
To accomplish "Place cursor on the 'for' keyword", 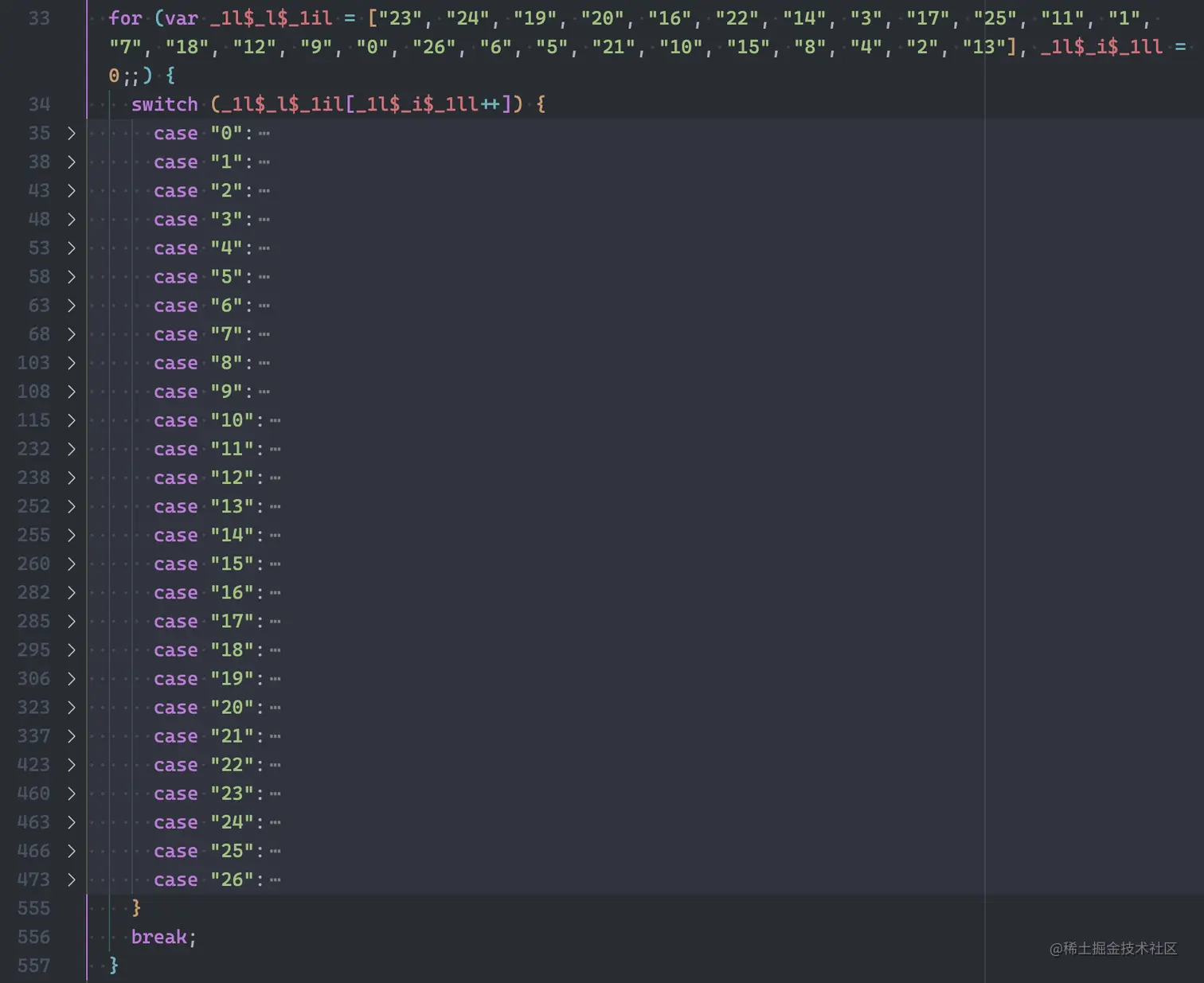I will click(x=125, y=18).
